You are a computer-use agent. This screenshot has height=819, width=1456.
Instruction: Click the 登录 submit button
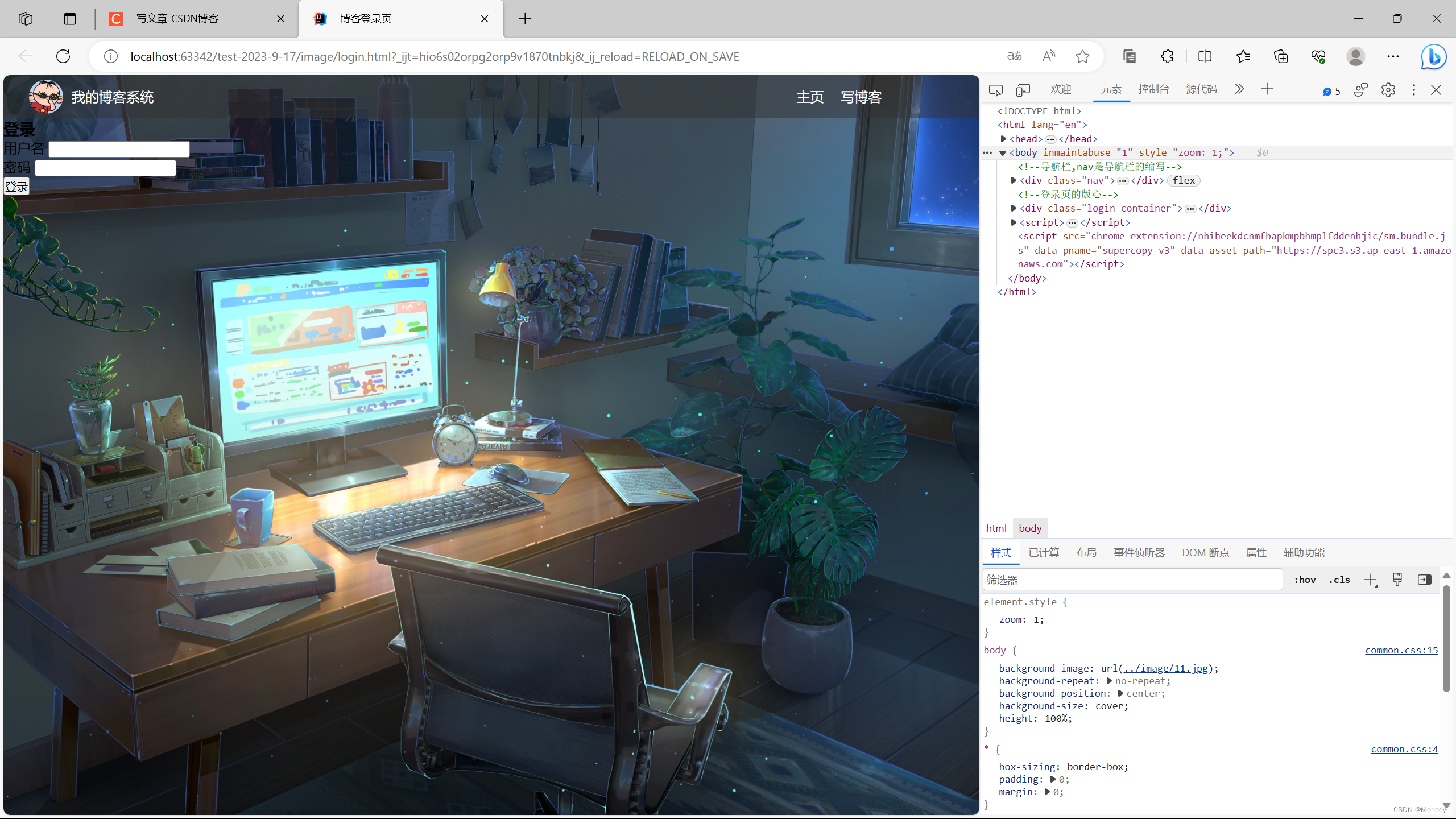coord(16,187)
